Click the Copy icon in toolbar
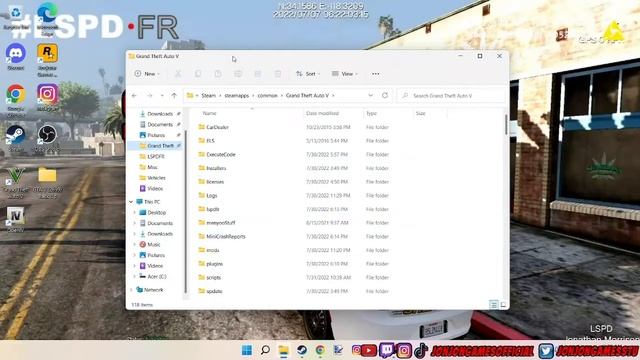The width and height of the screenshot is (640, 360). [x=198, y=74]
